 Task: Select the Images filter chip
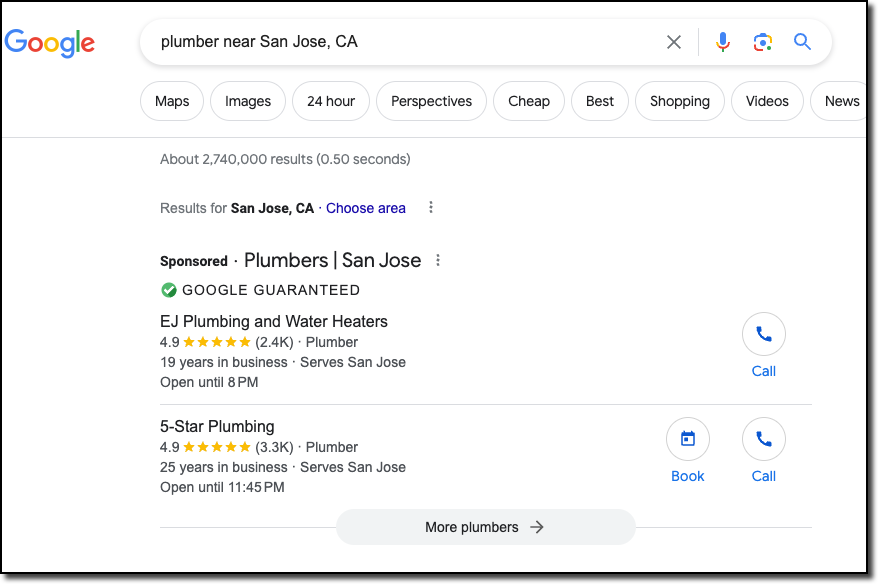(247, 101)
